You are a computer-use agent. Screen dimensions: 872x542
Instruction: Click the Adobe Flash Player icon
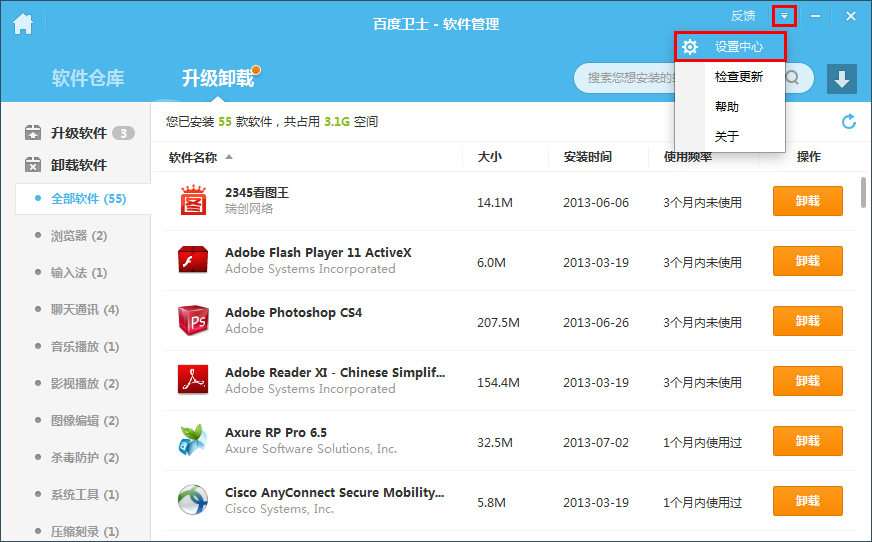tap(193, 260)
